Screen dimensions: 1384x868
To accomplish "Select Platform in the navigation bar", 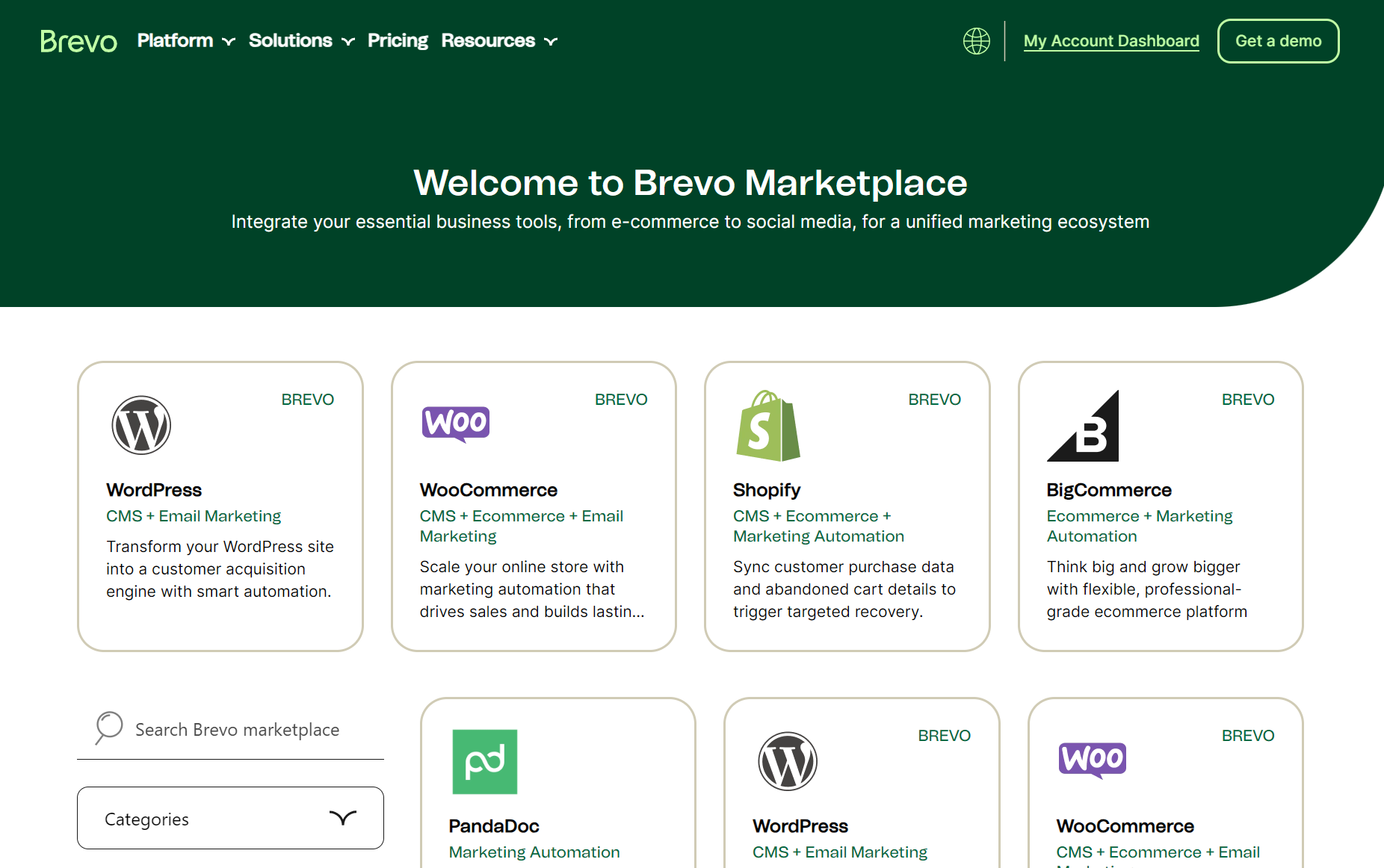I will pos(175,40).
